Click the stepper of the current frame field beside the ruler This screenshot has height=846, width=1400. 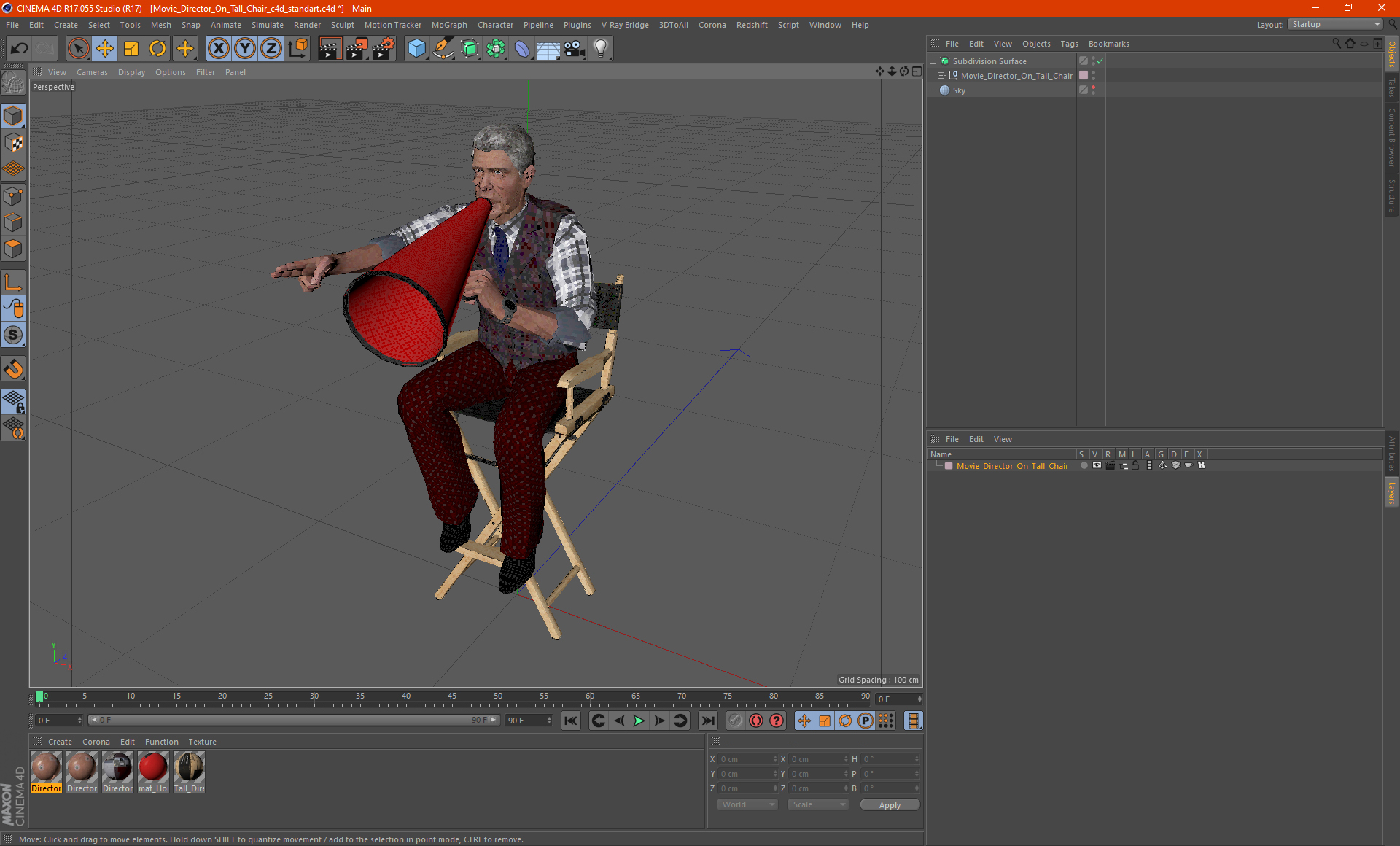click(919, 699)
